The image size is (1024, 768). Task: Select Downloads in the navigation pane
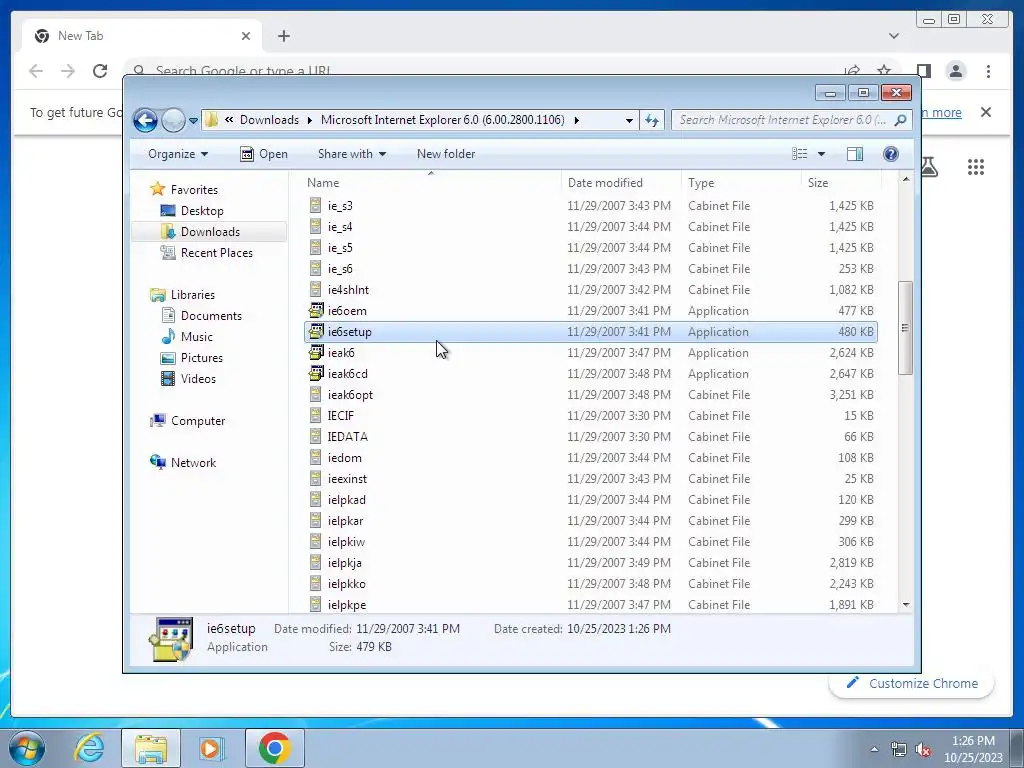point(210,232)
